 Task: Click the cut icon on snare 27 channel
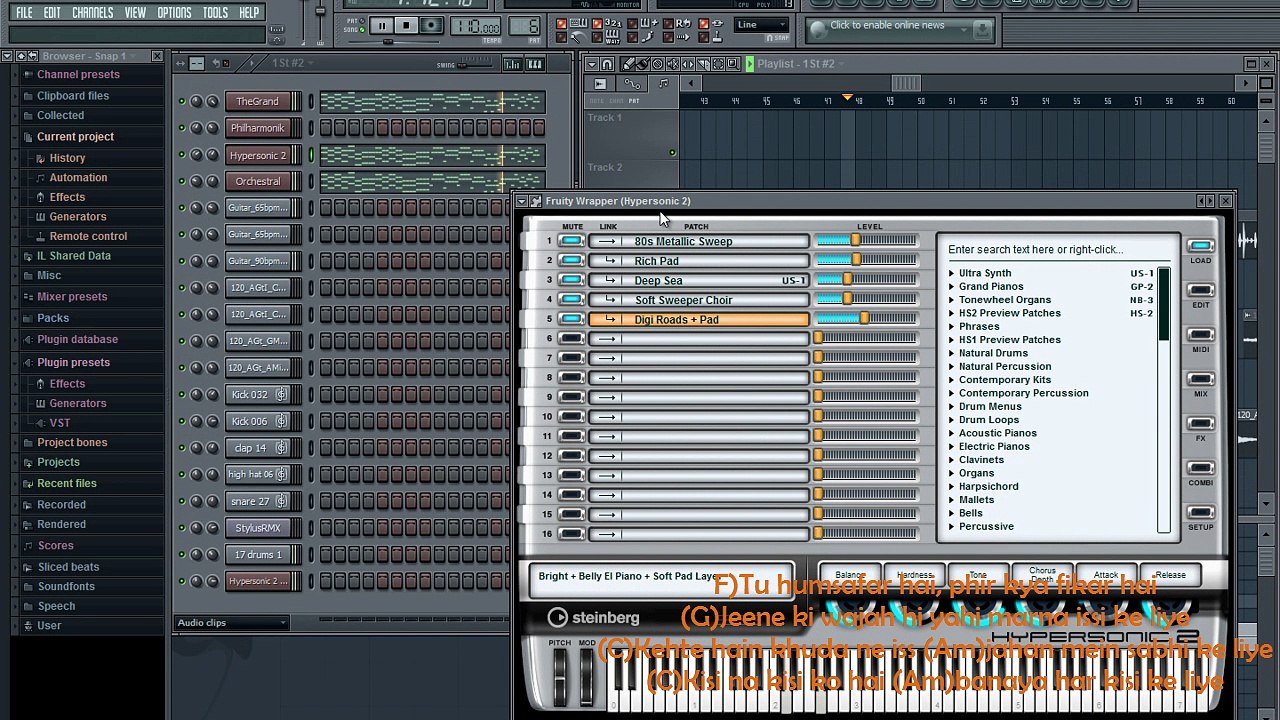[x=281, y=501]
